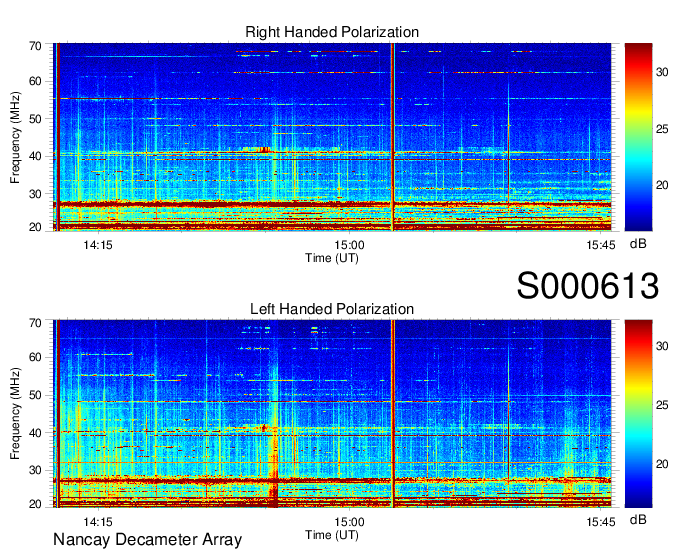
Task: Click the 20 dB tick on the Right Handed color bar
Action: 662,186
